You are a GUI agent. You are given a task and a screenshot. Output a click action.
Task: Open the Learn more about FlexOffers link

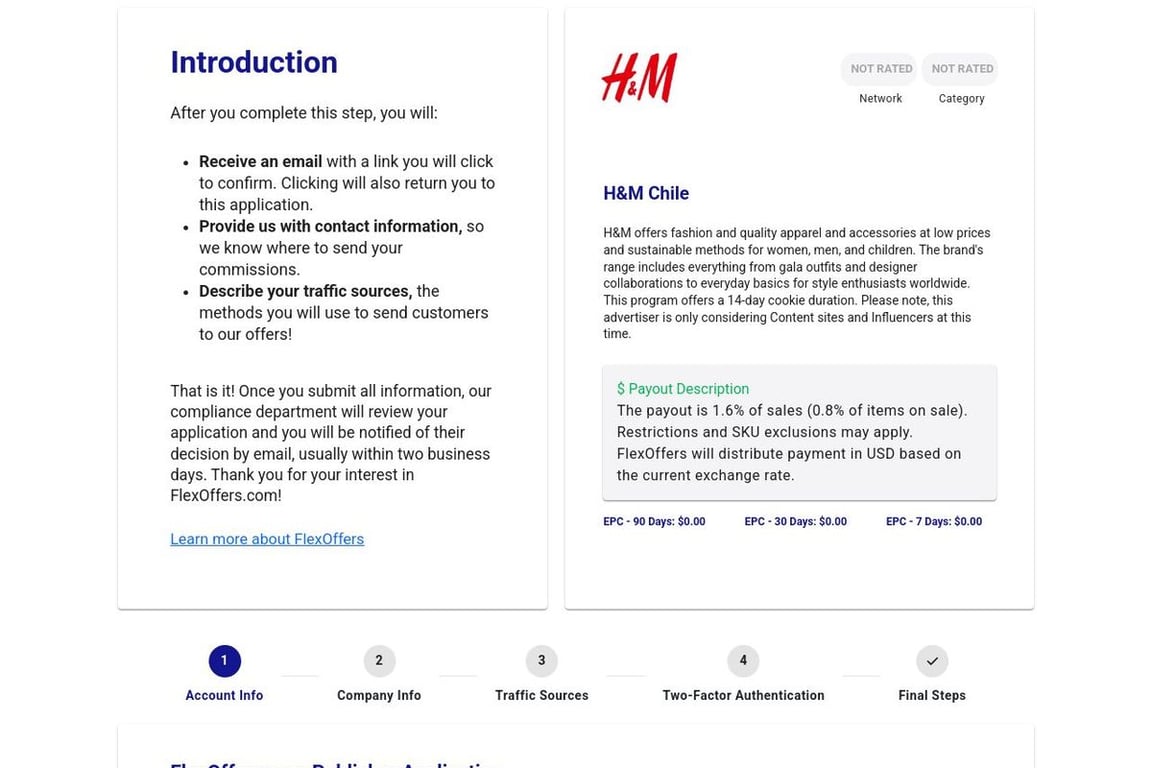tap(267, 539)
